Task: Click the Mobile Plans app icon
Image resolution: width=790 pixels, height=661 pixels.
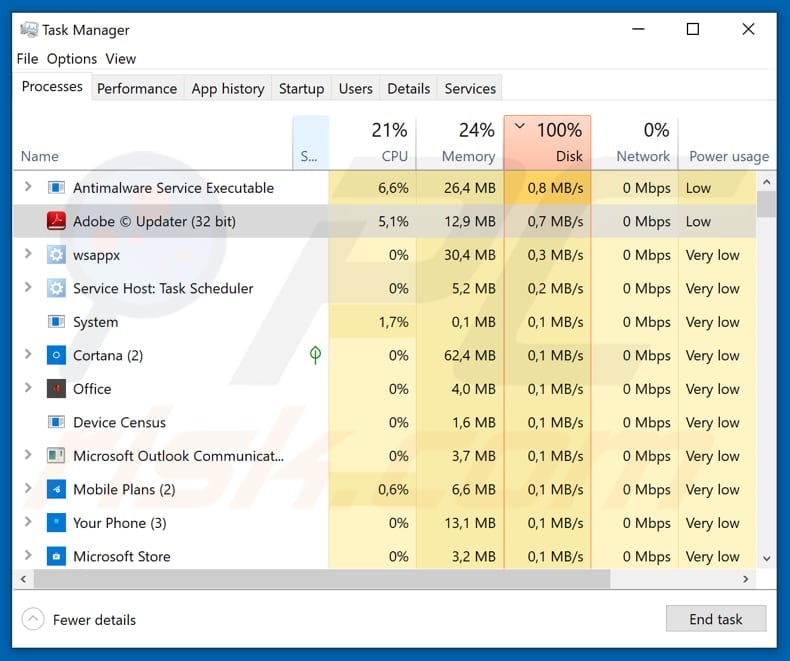Action: pyautogui.click(x=56, y=489)
